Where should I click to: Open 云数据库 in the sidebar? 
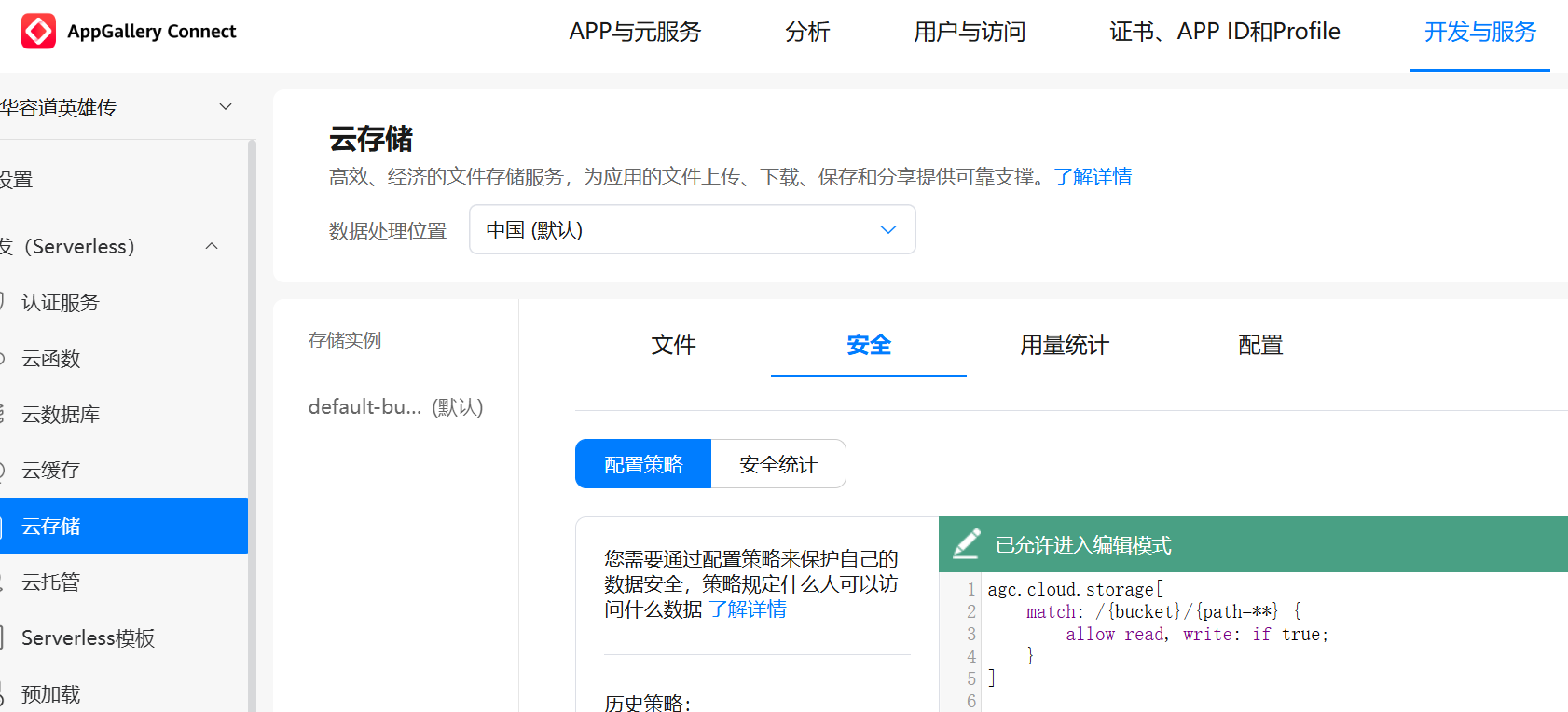click(61, 415)
